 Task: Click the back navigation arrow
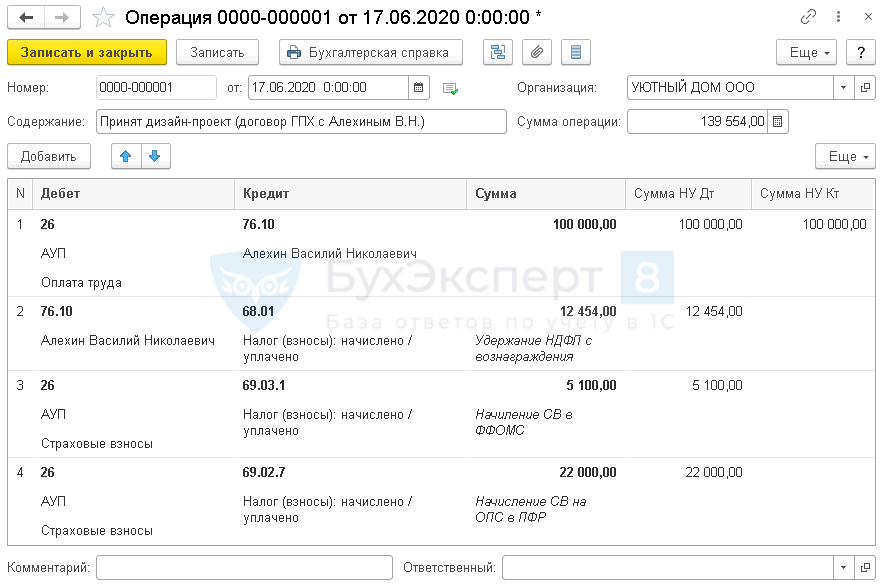[x=26, y=18]
